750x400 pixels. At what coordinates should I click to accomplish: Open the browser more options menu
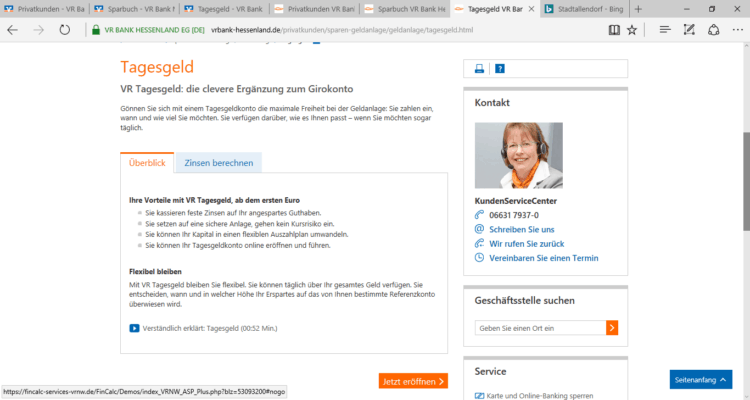point(738,30)
